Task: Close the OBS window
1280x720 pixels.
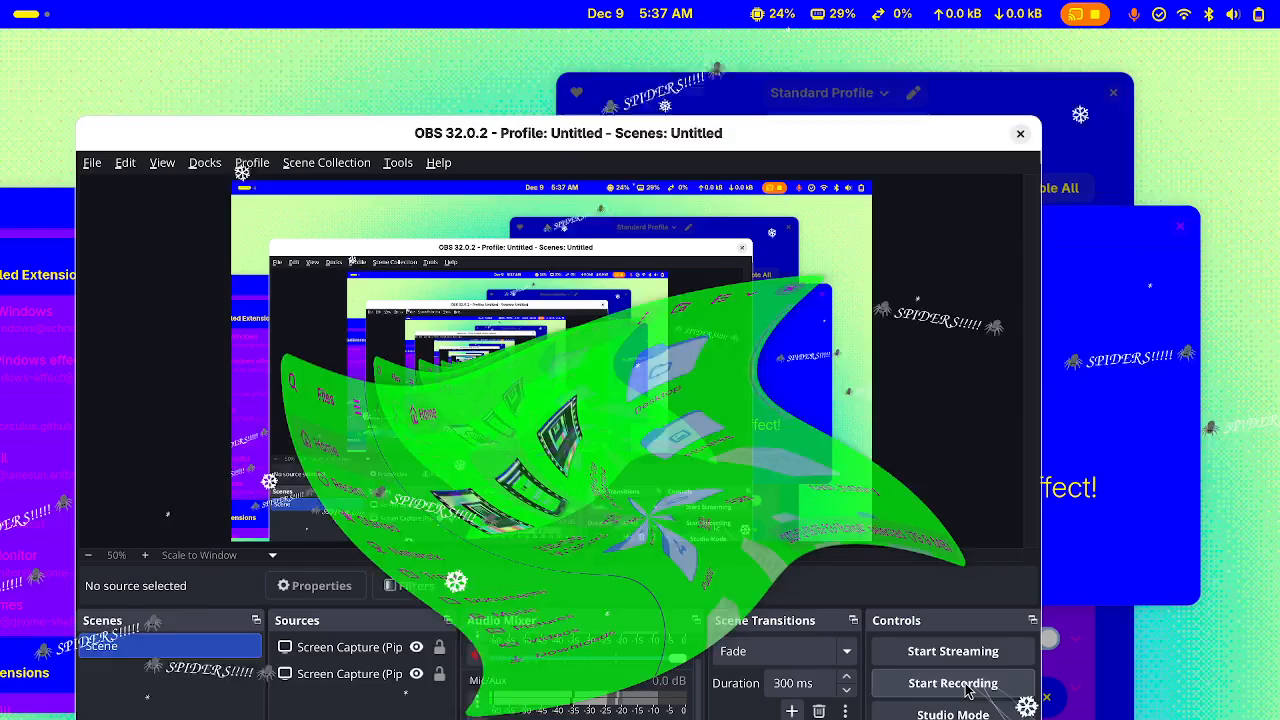Action: coord(1020,133)
